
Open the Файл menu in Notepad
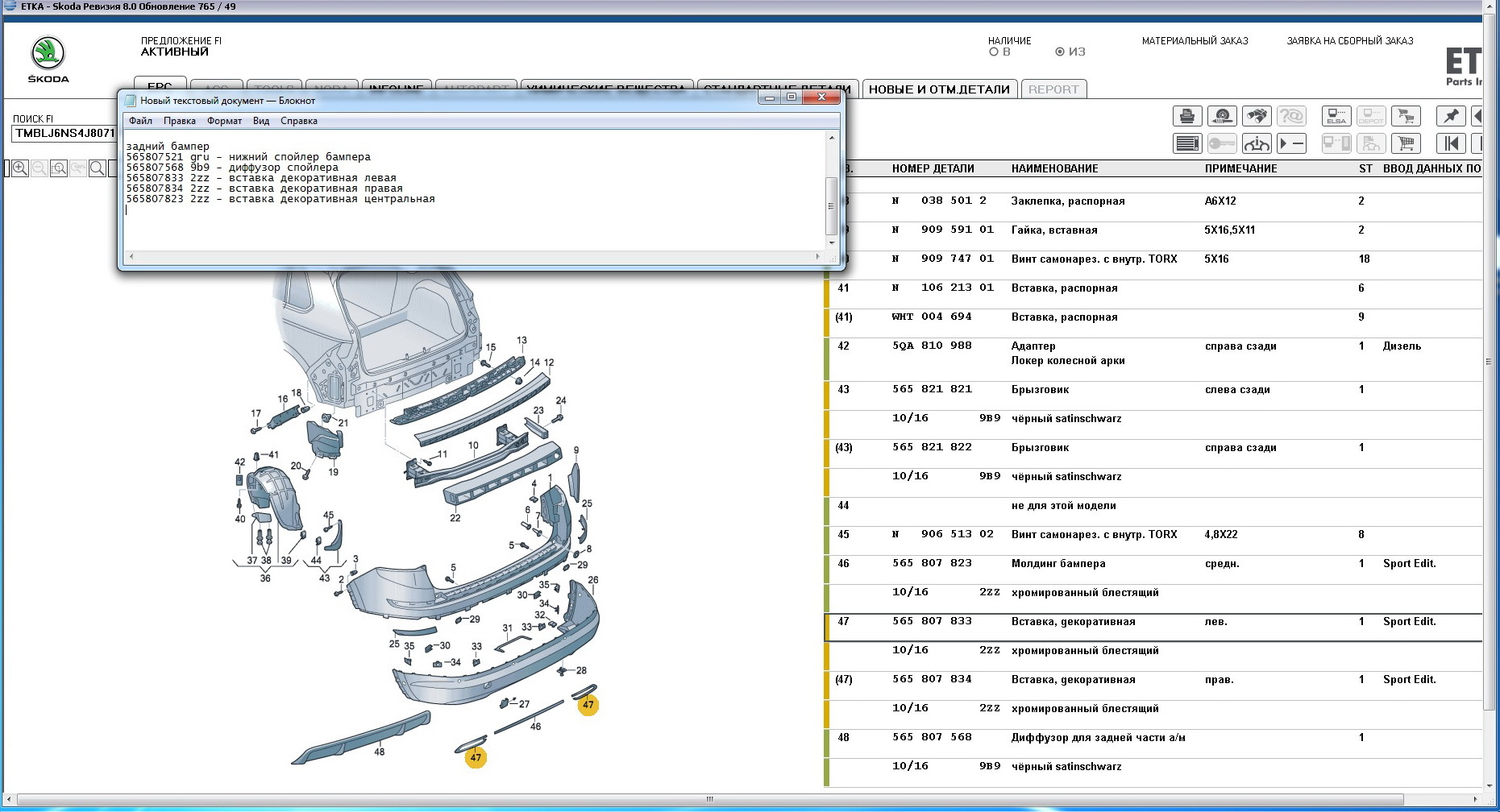click(x=140, y=121)
